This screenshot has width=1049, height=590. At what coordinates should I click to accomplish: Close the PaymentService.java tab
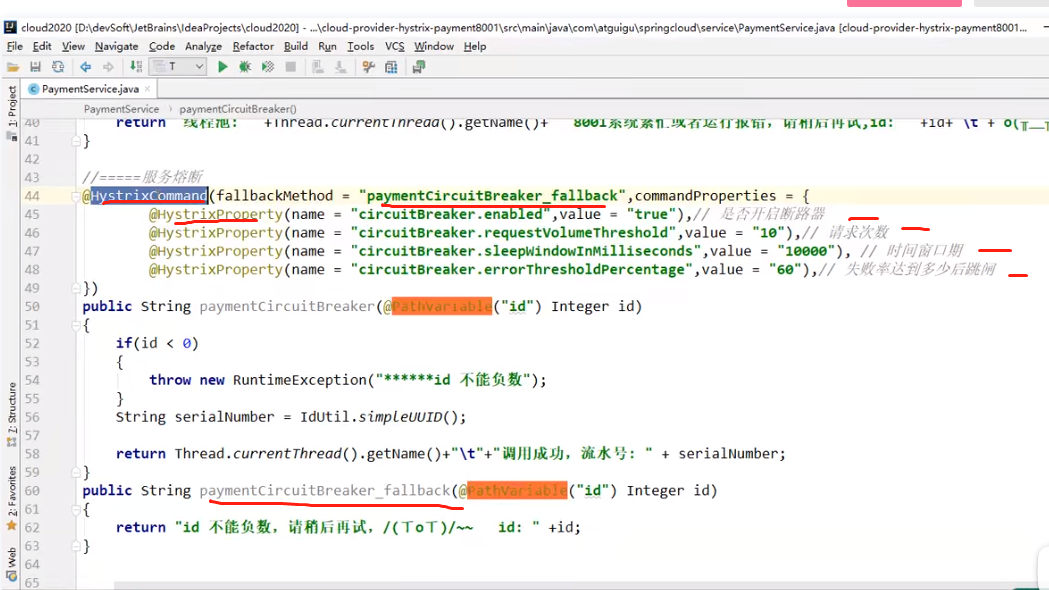pyautogui.click(x=147, y=89)
